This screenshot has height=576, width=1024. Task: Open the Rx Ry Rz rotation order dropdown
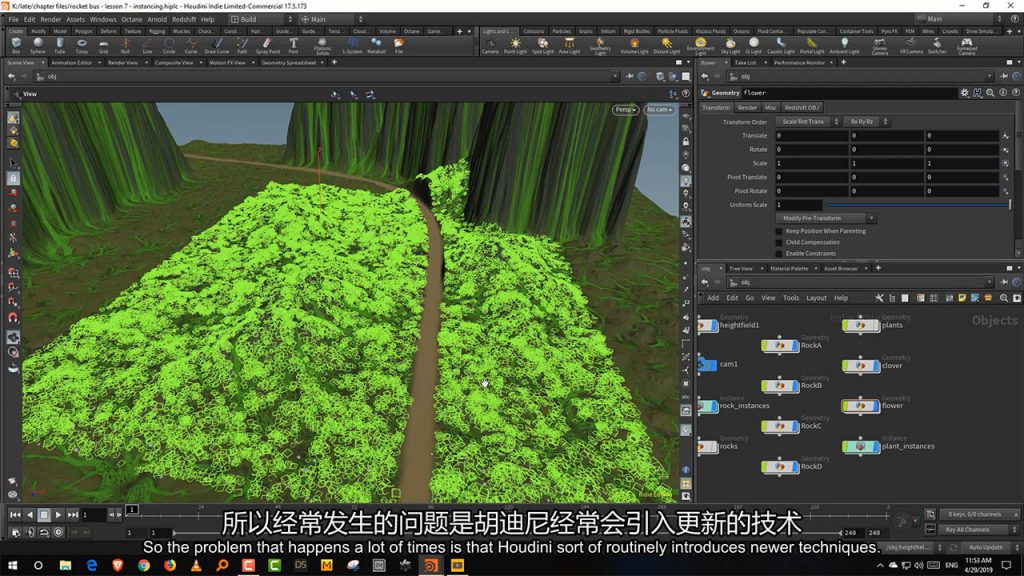pos(866,122)
